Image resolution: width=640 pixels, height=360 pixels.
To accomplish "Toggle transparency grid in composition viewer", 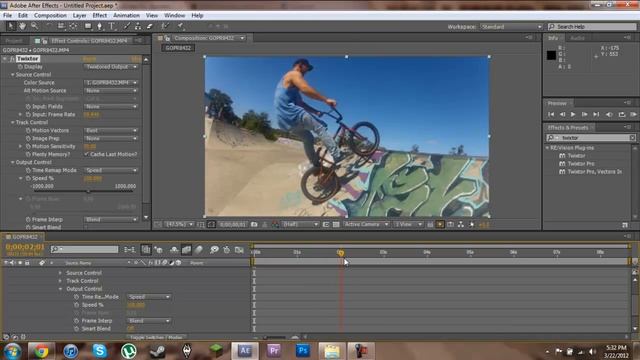I will (x=336, y=224).
